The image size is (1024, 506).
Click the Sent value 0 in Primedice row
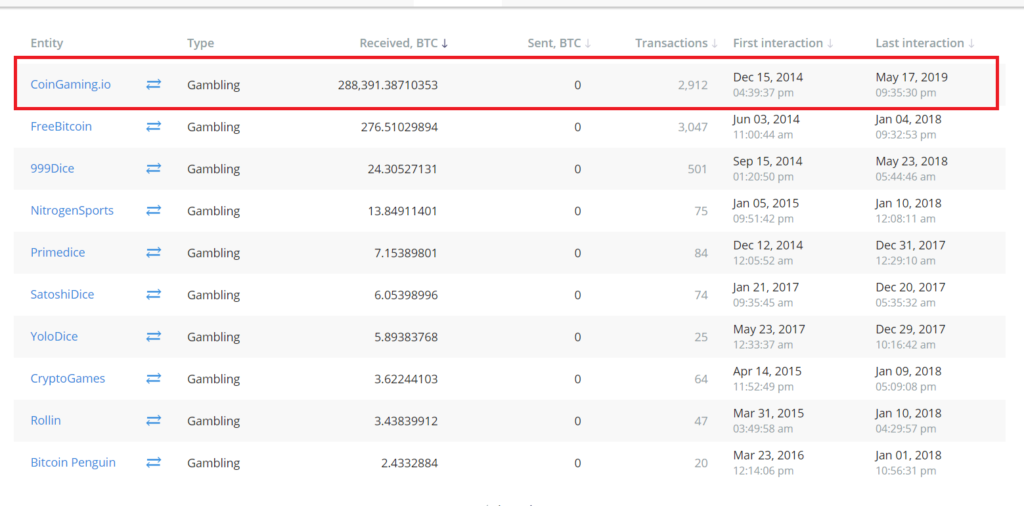click(577, 253)
